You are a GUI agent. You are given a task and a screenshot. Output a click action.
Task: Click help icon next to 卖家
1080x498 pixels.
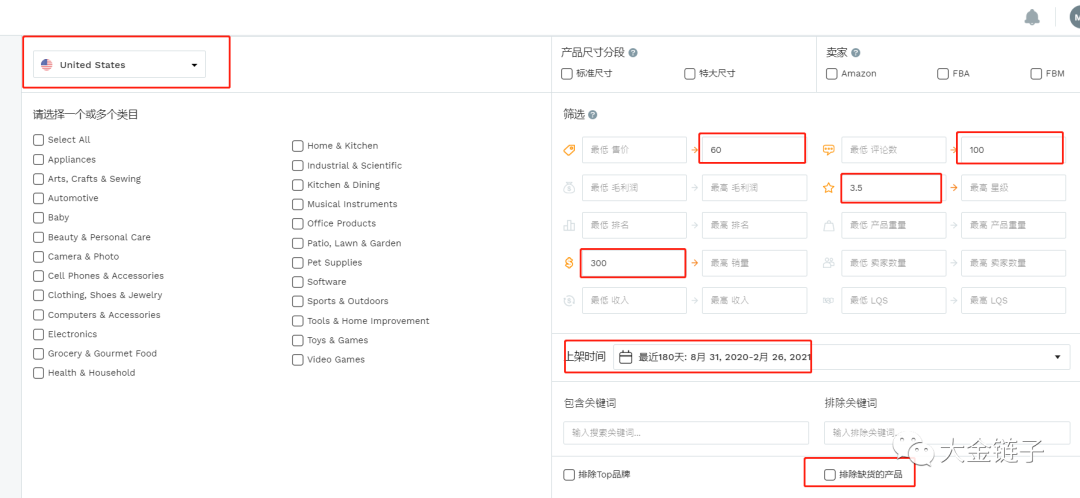pyautogui.click(x=855, y=52)
